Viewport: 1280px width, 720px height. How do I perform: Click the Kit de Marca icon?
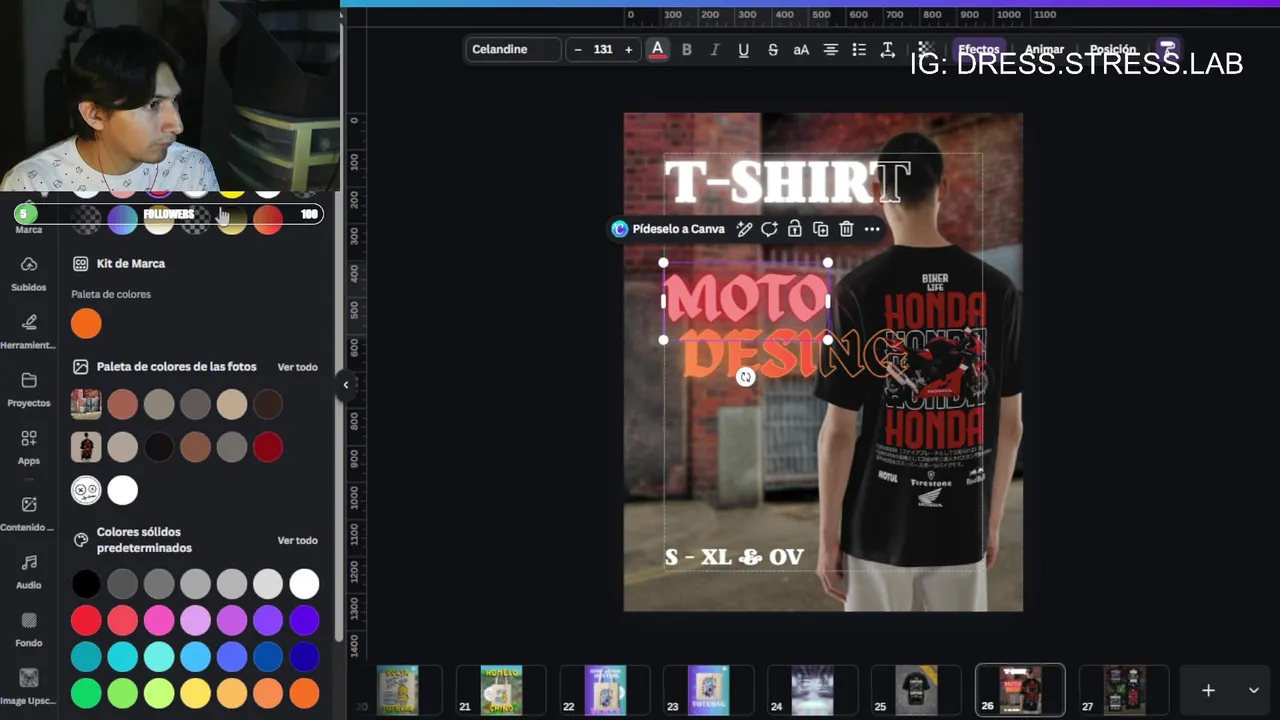tap(80, 264)
